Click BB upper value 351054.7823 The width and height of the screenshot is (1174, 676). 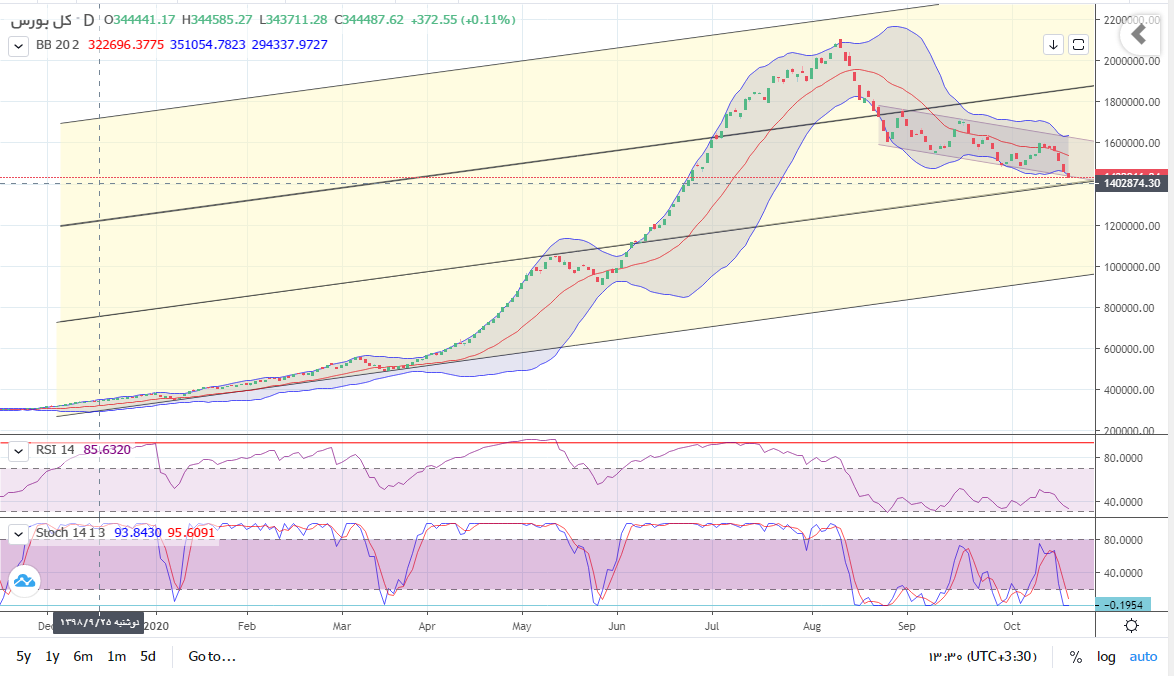point(207,45)
